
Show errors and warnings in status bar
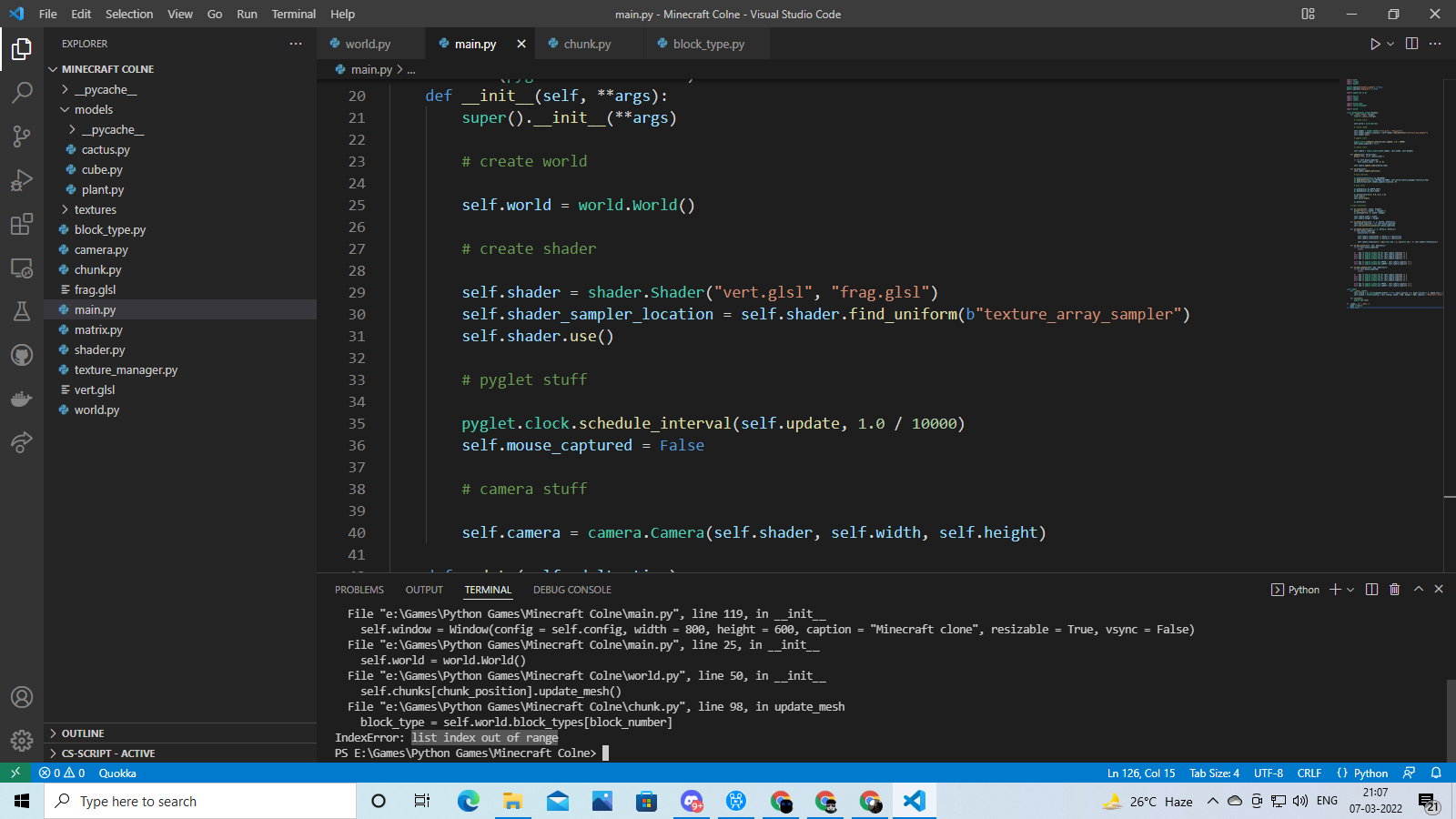[62, 773]
